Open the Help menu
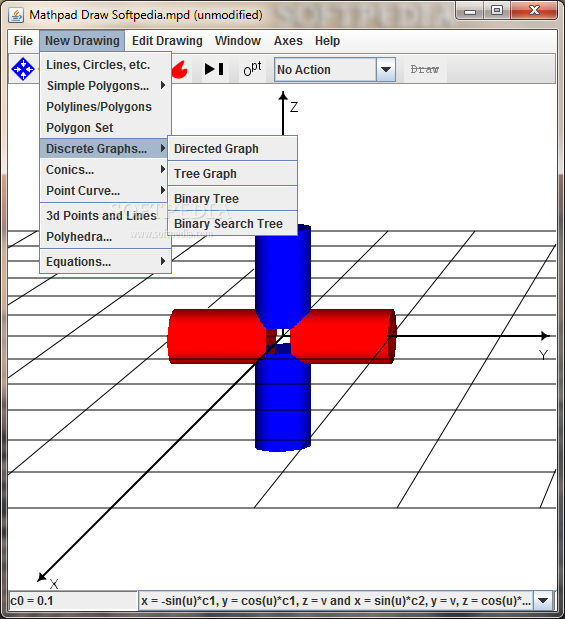 327,41
